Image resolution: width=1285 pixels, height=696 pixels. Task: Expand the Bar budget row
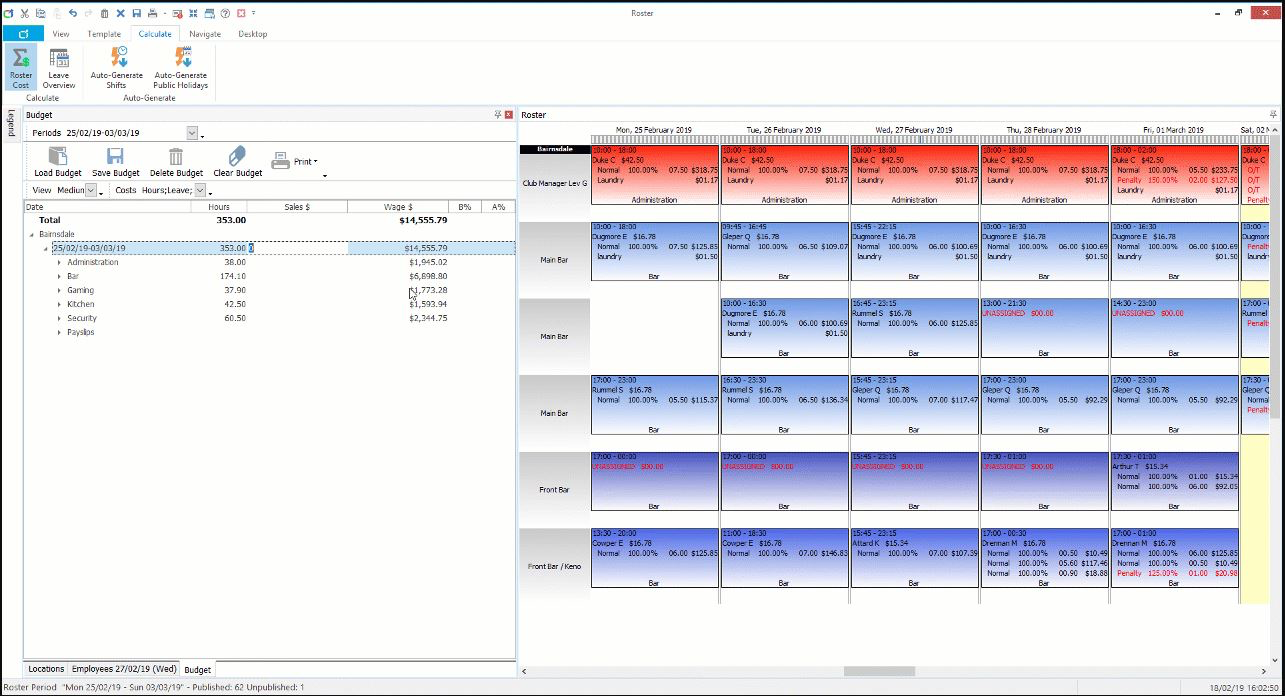point(60,276)
